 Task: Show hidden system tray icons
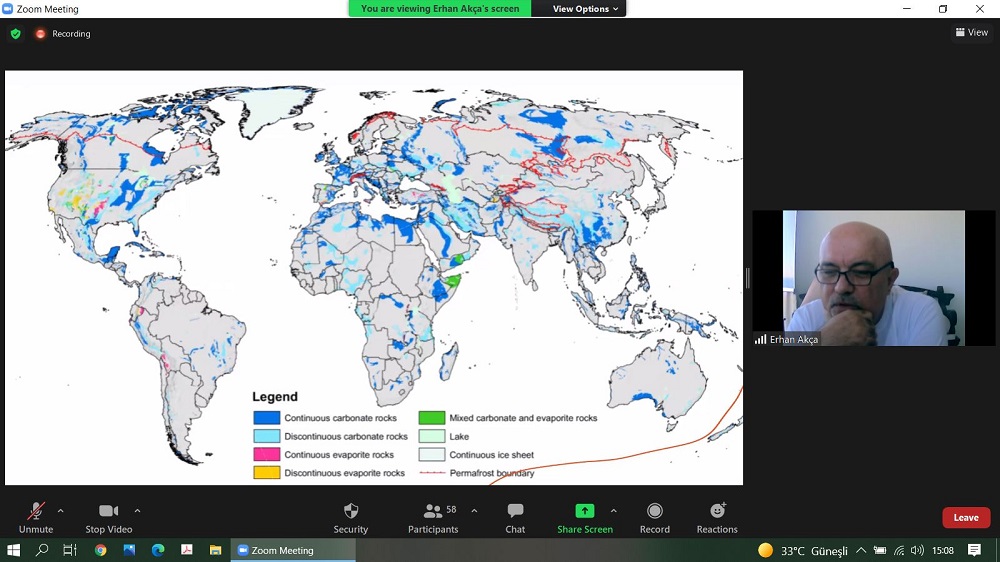[x=861, y=551]
